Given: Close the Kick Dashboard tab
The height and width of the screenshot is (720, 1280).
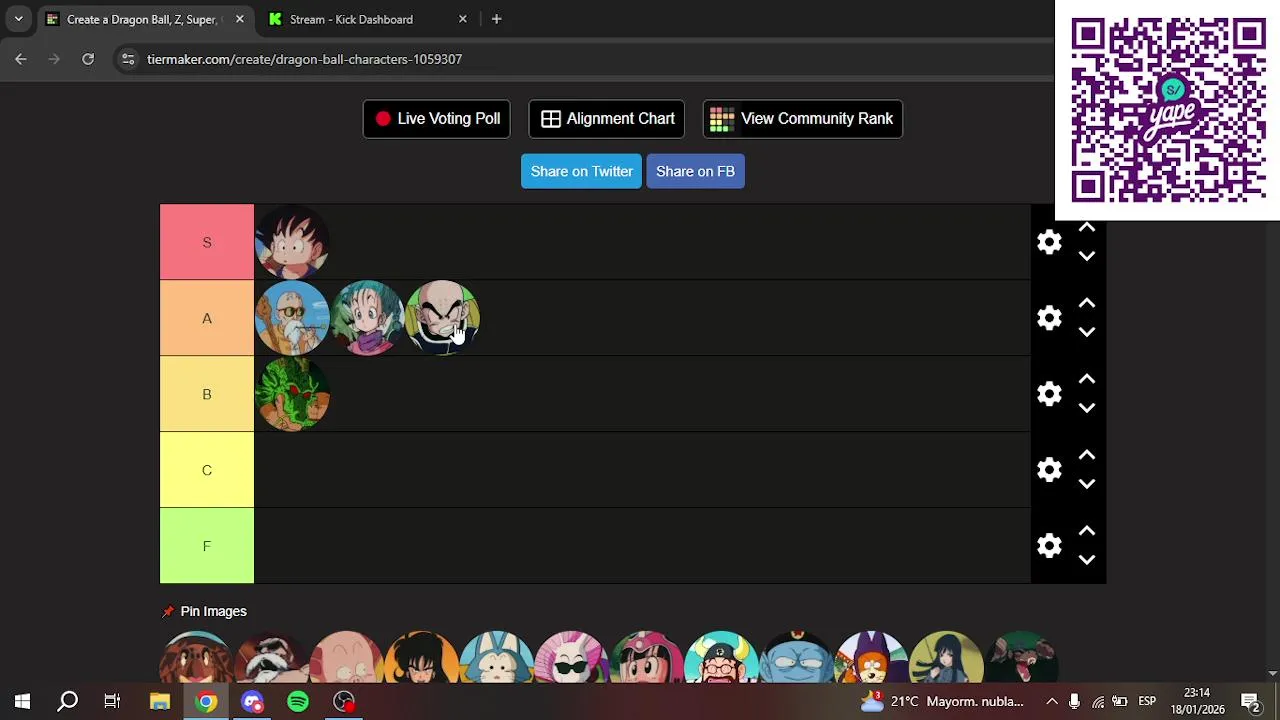Looking at the screenshot, I should (462, 19).
